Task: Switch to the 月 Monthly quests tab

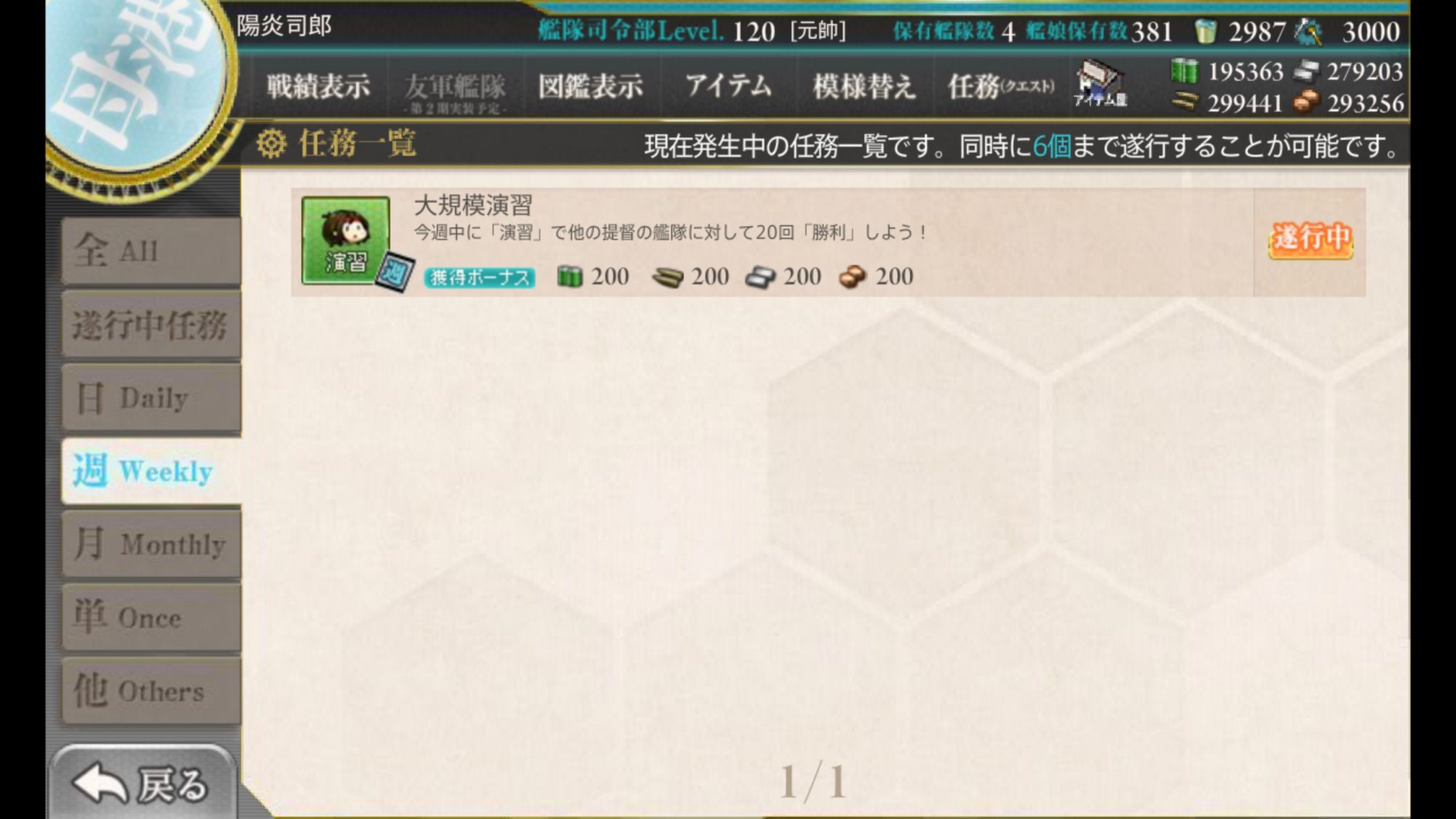Action: coord(151,544)
